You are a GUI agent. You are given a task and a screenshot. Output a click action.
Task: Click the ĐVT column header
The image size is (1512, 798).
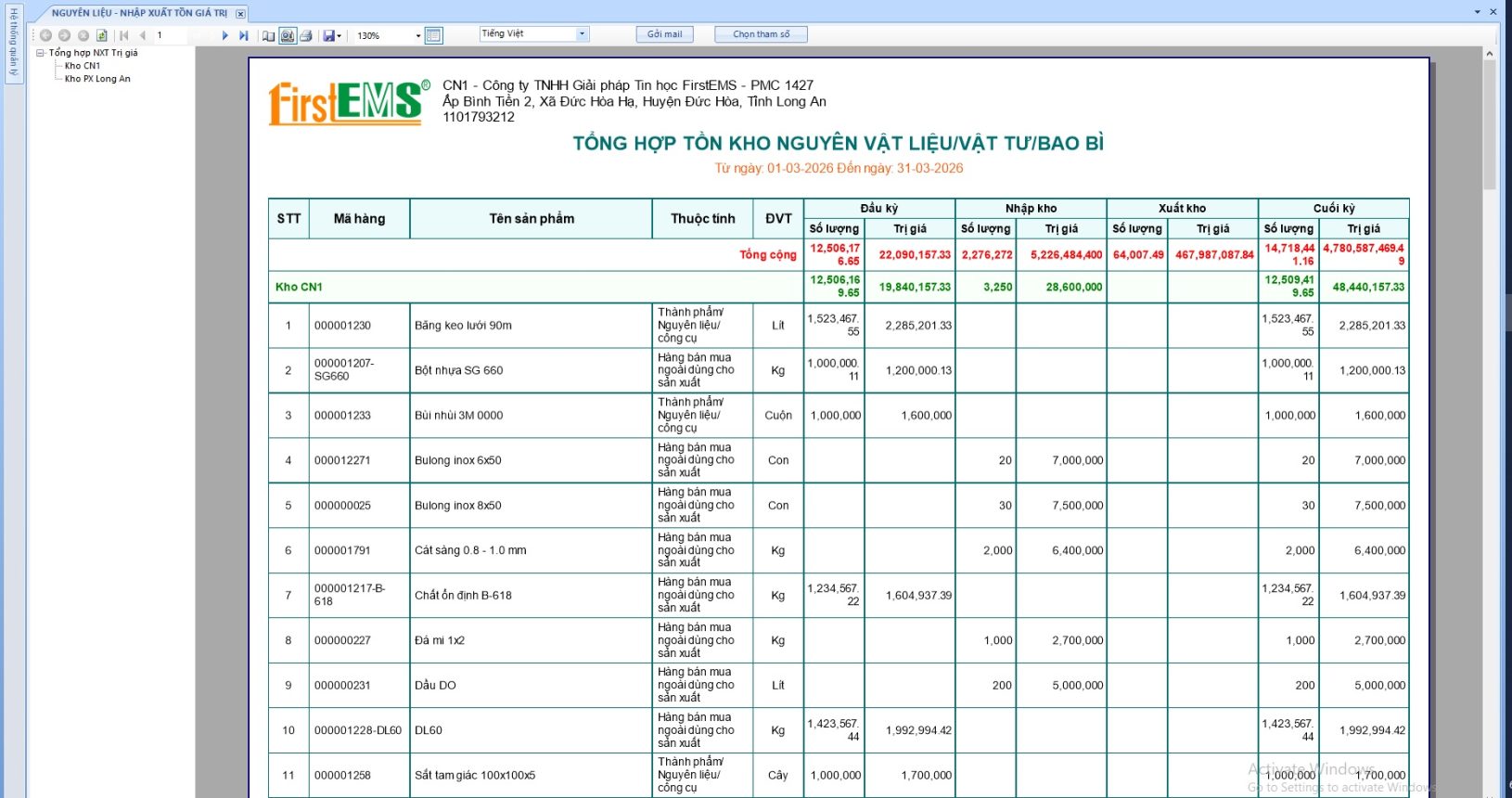click(778, 219)
